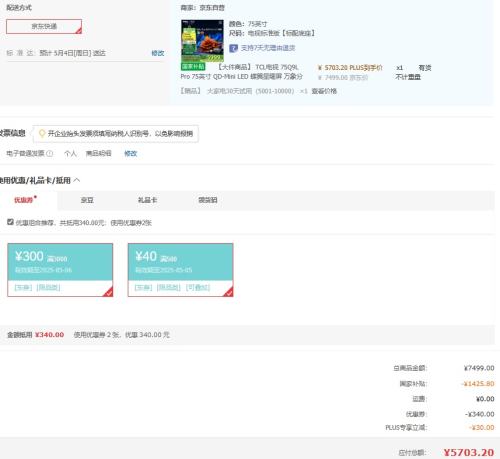Click the blue 7-day return support icon
This screenshot has height=459, width=500.
pos(233,48)
